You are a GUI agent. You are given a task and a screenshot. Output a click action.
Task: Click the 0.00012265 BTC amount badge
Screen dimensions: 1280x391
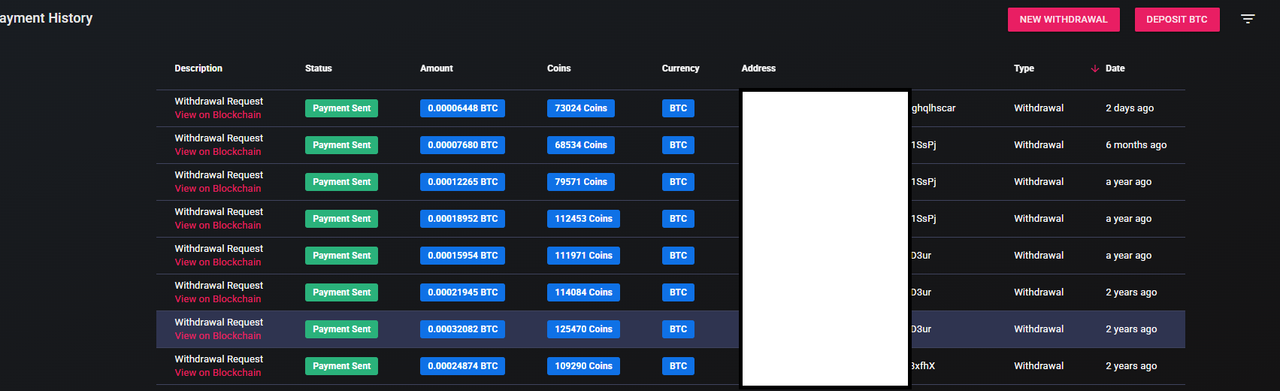[462, 182]
